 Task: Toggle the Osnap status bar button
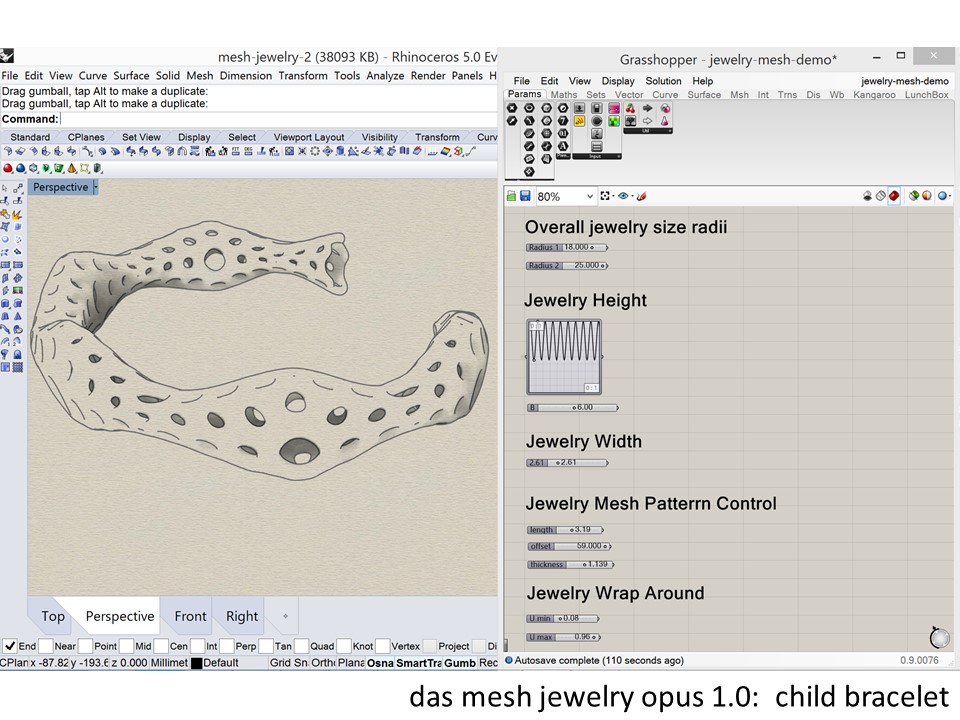click(380, 663)
